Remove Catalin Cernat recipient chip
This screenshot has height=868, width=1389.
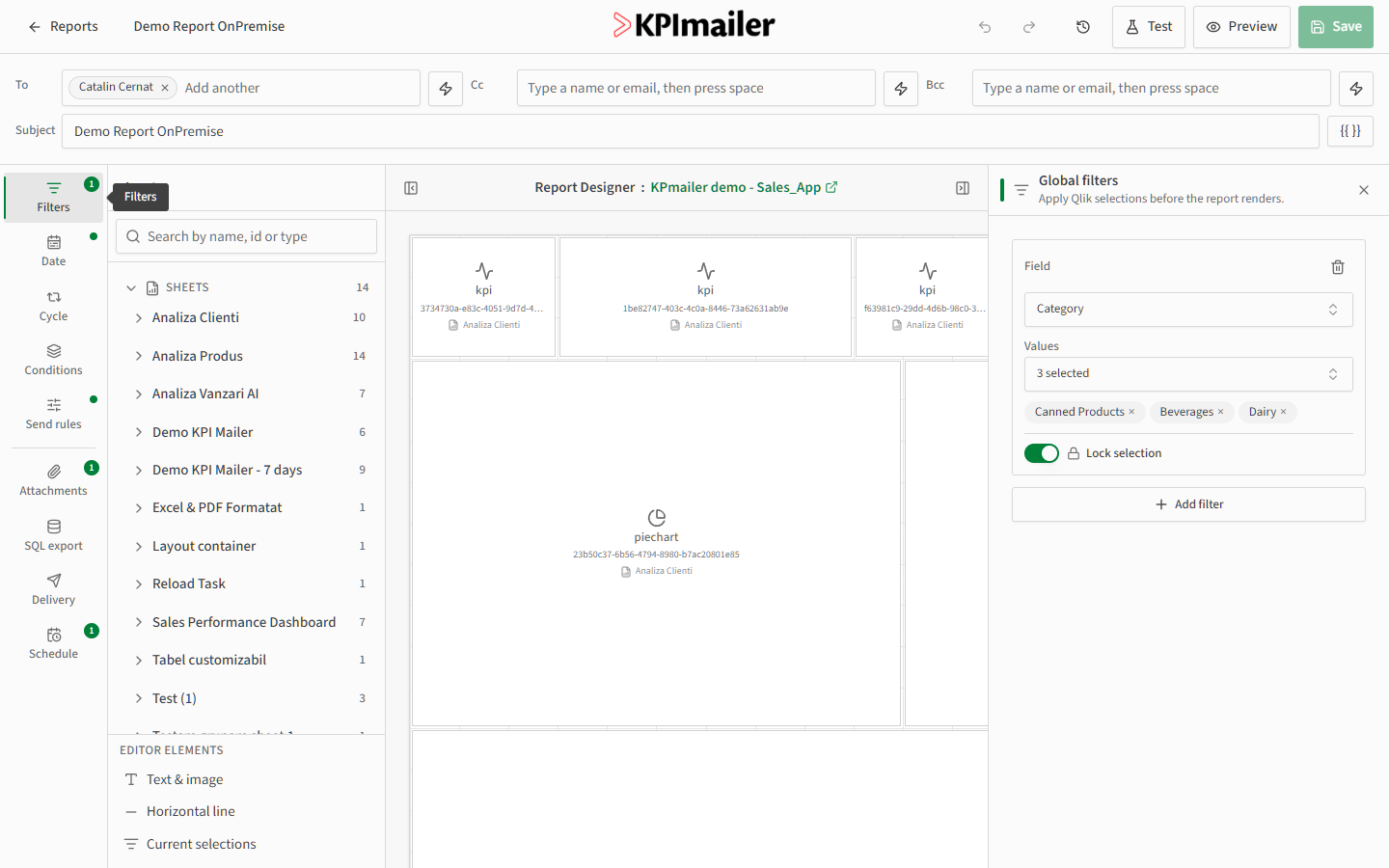165,88
